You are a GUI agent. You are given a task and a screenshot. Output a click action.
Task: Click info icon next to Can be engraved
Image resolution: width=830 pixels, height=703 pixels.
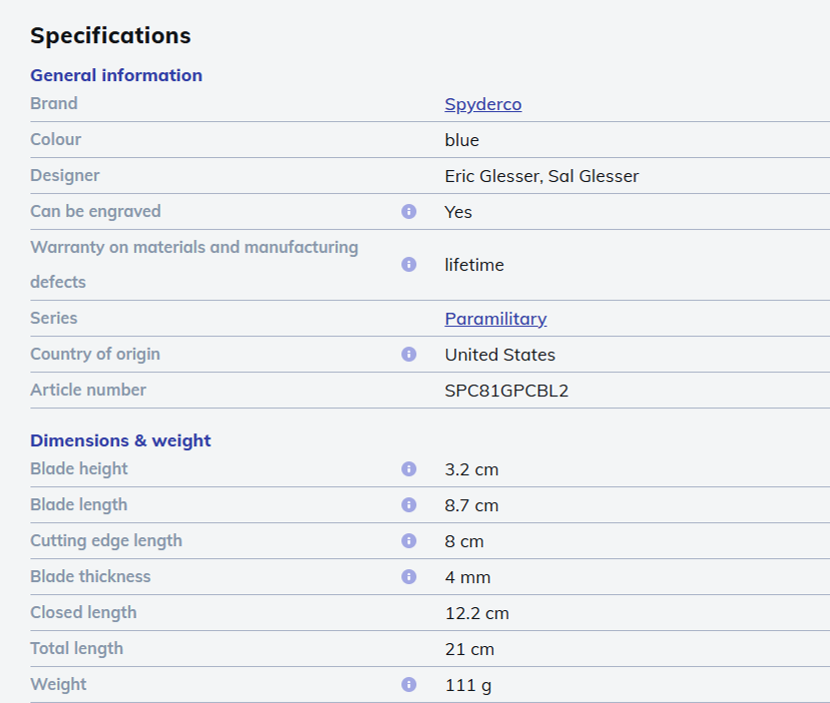(x=409, y=211)
